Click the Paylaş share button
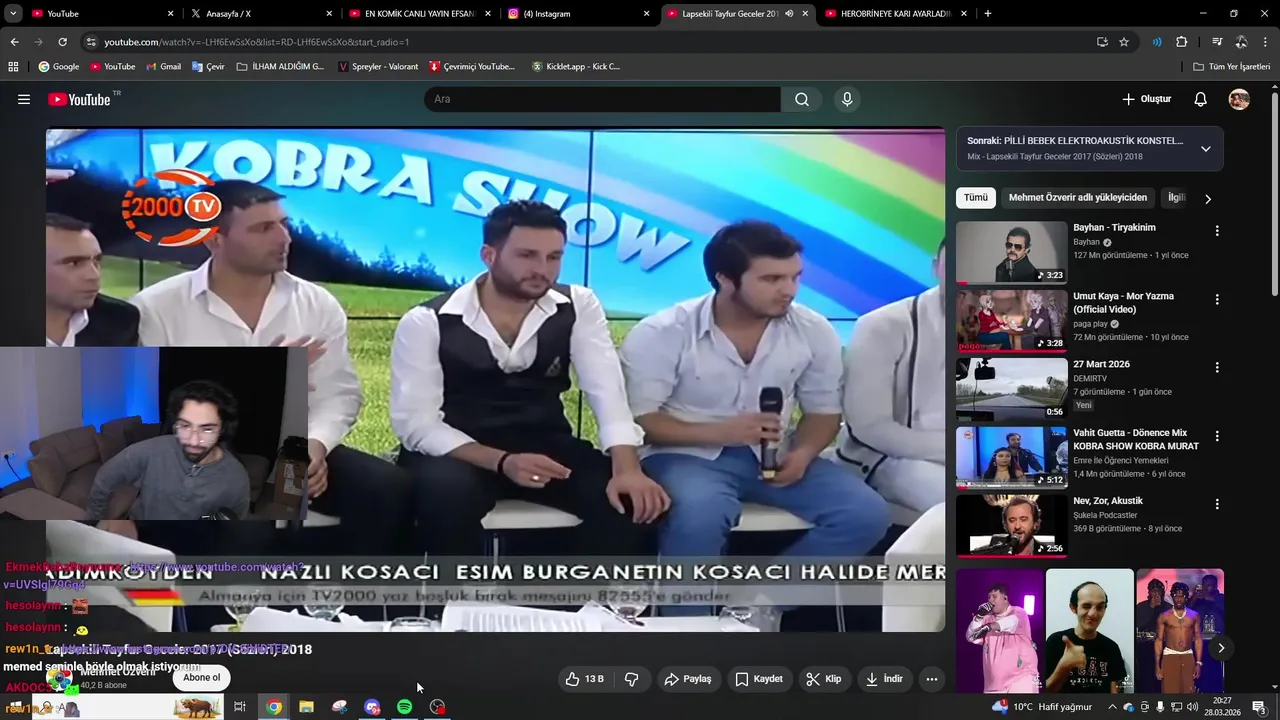 pyautogui.click(x=688, y=679)
